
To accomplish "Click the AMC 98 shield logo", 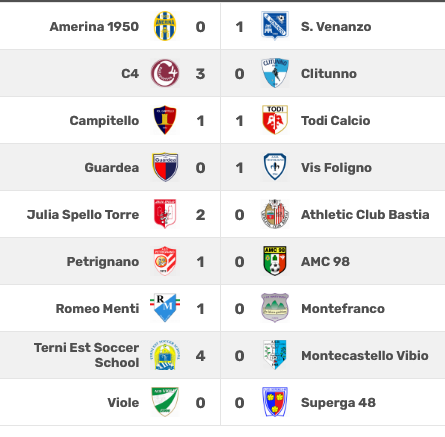I will click(x=275, y=261).
